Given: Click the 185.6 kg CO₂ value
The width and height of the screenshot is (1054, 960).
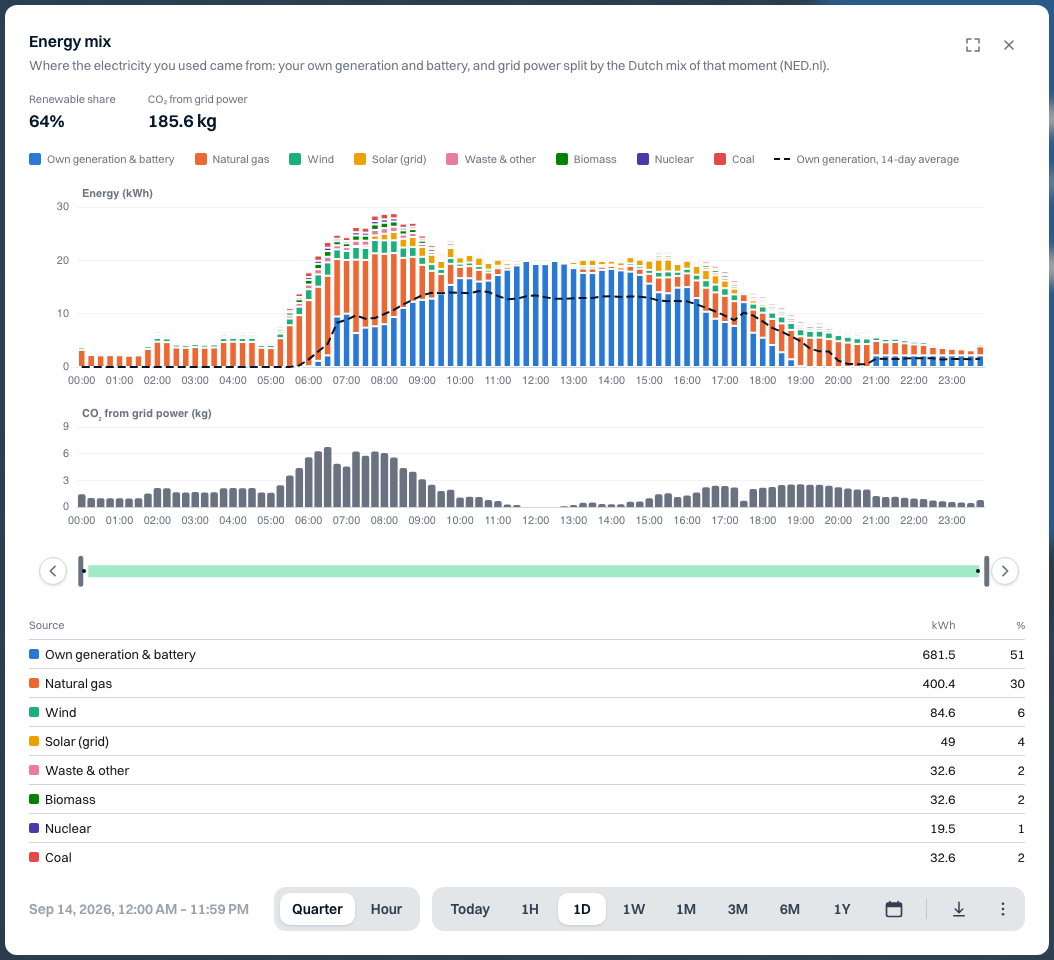Looking at the screenshot, I should pos(182,122).
